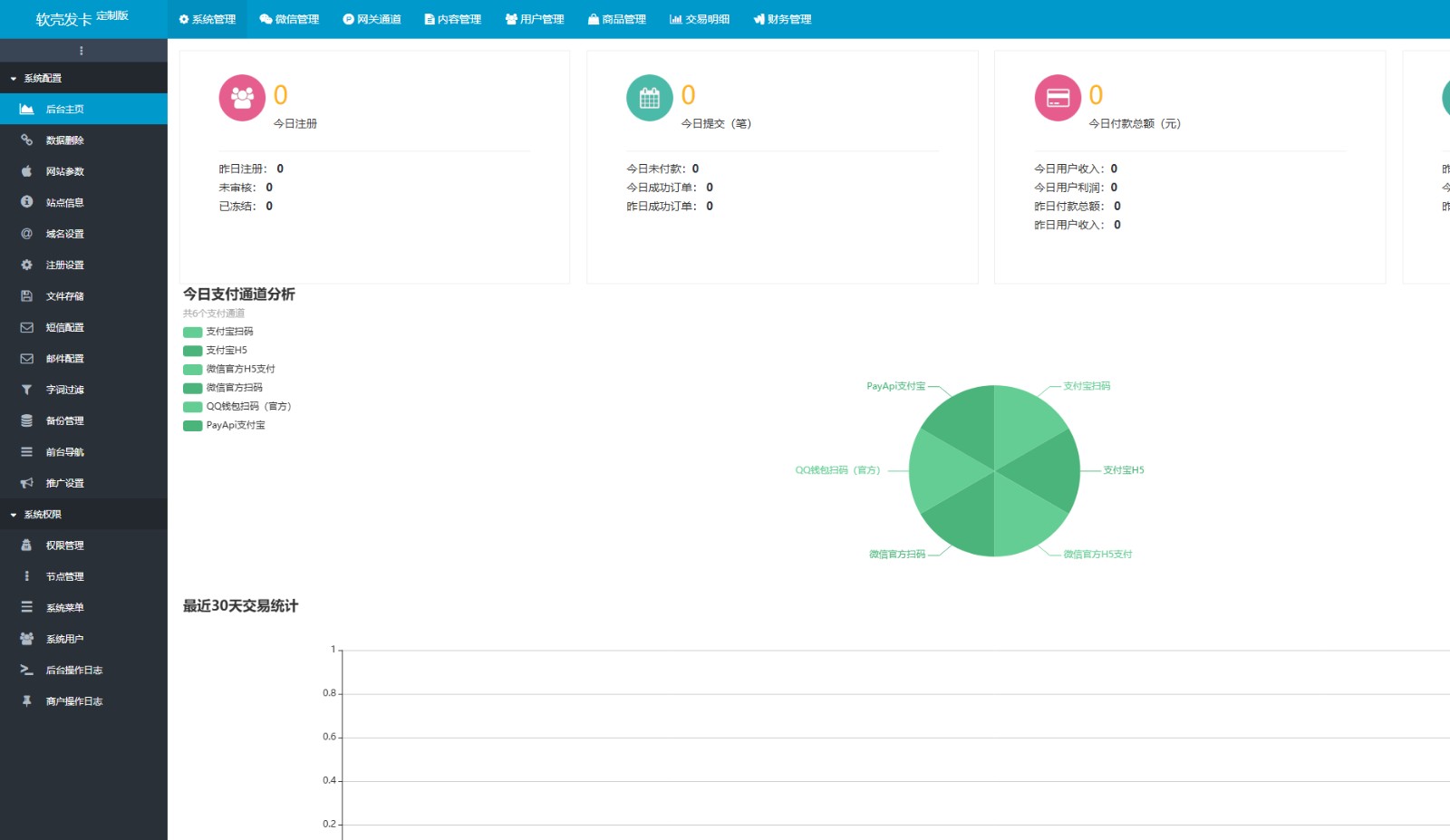Click the 域名设置 @ icon
This screenshot has width=1450, height=840.
(x=27, y=234)
